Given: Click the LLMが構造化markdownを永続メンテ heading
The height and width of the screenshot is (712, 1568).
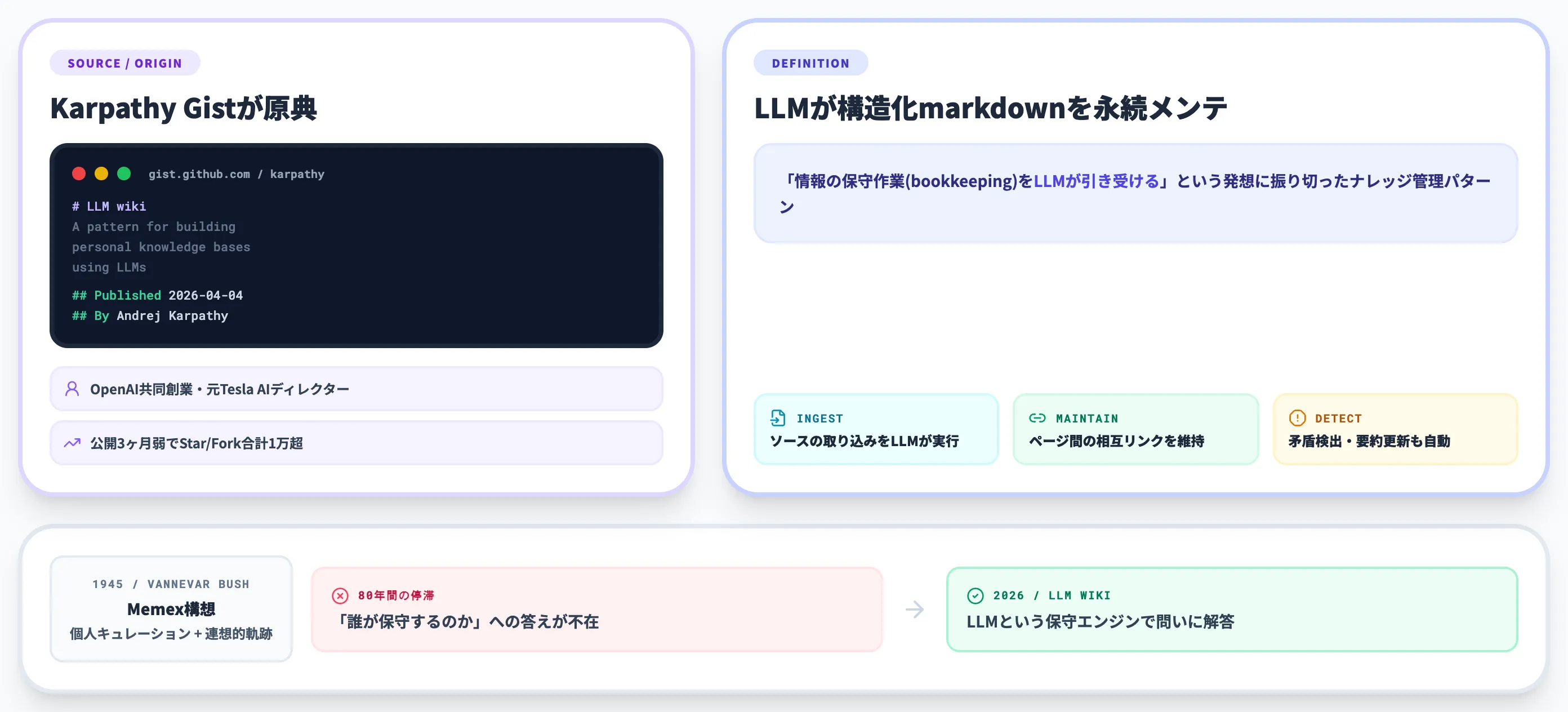Looking at the screenshot, I should (x=990, y=108).
